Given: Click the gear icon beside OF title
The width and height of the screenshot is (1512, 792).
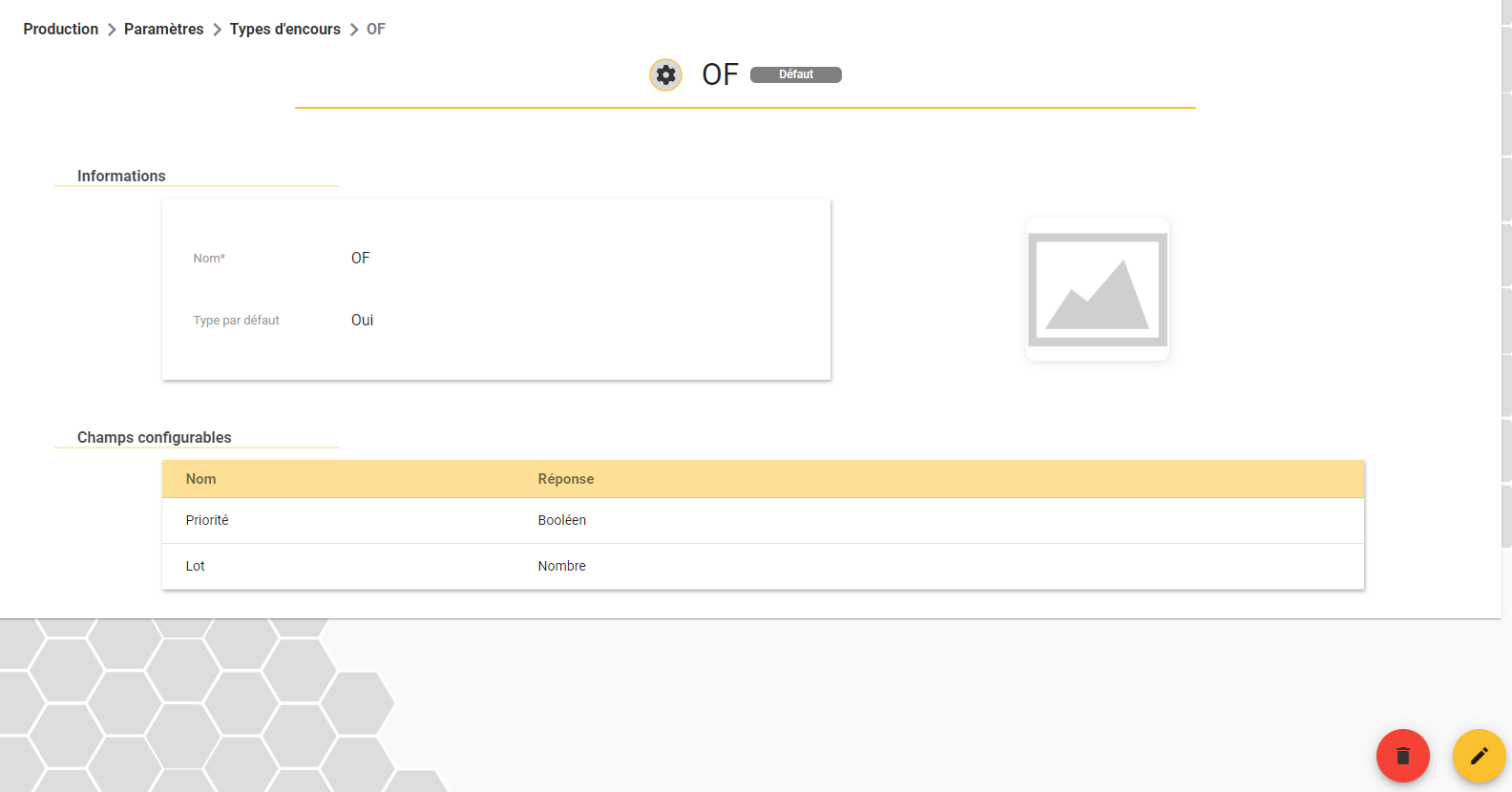Looking at the screenshot, I should click(665, 74).
